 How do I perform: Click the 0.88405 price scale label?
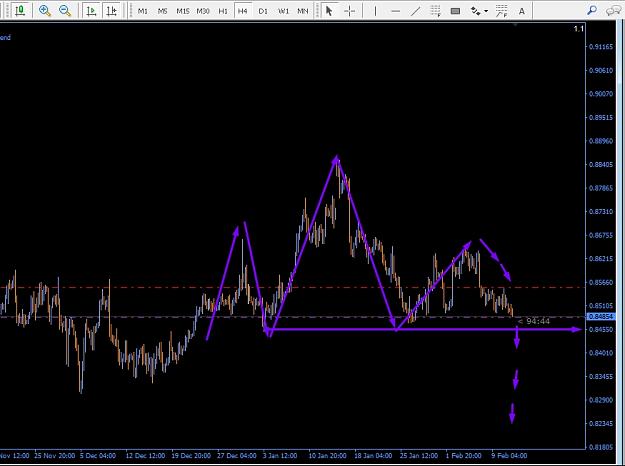point(601,164)
